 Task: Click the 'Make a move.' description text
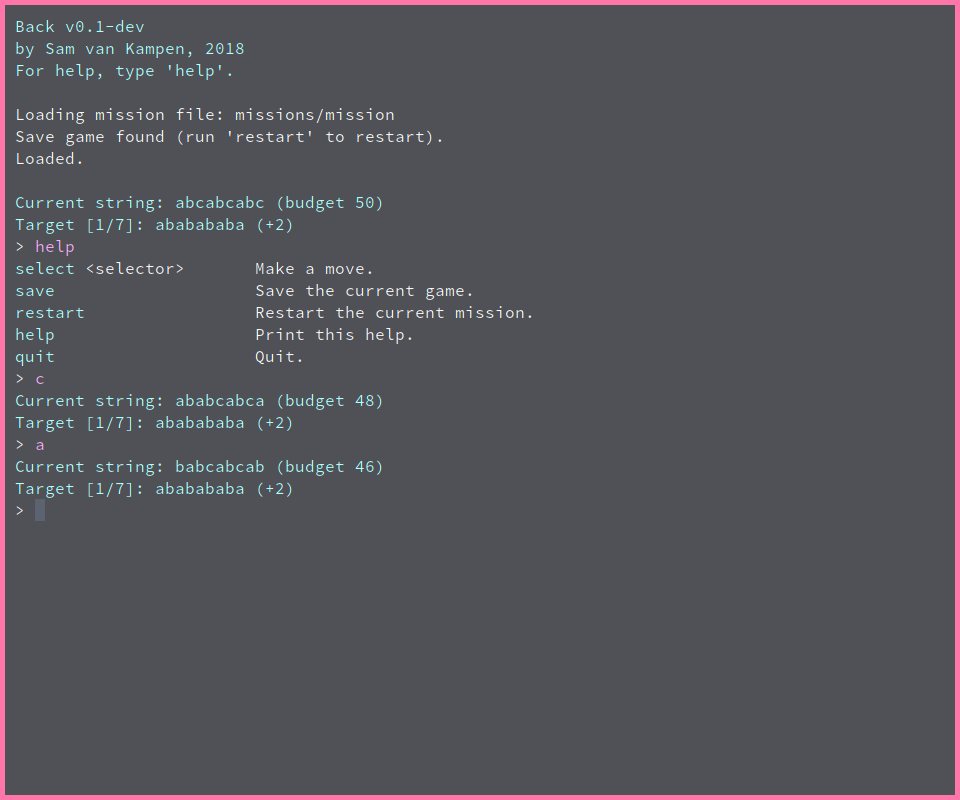coord(314,269)
